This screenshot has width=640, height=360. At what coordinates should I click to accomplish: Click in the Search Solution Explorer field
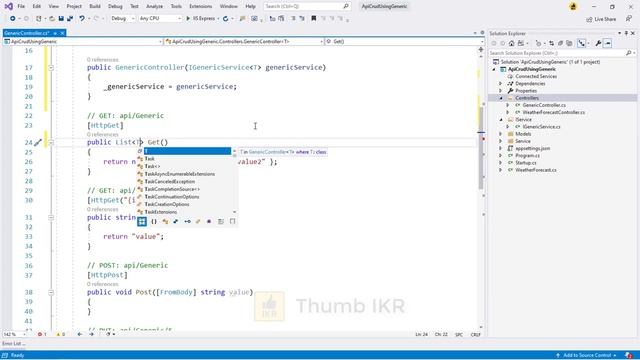[557, 53]
